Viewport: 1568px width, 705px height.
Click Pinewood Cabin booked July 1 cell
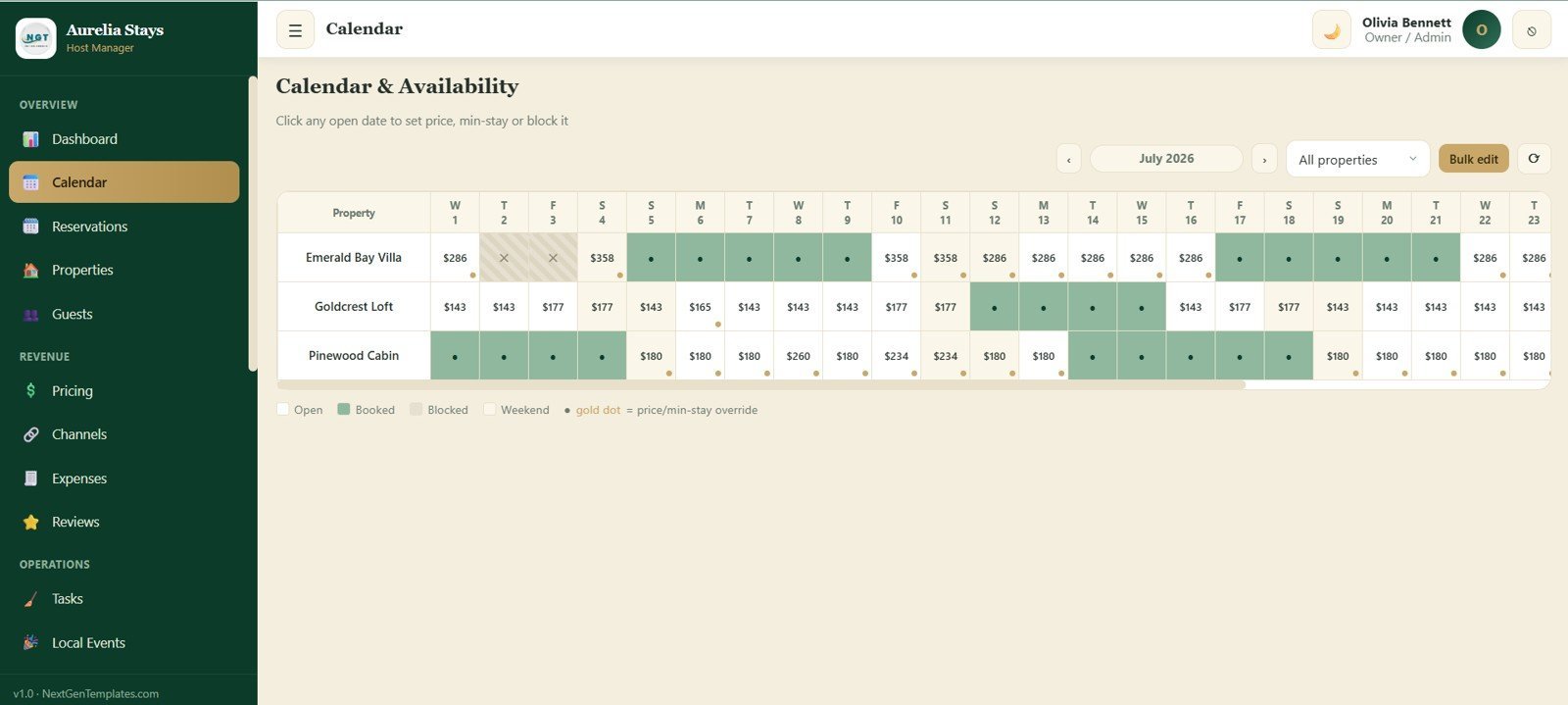click(455, 356)
